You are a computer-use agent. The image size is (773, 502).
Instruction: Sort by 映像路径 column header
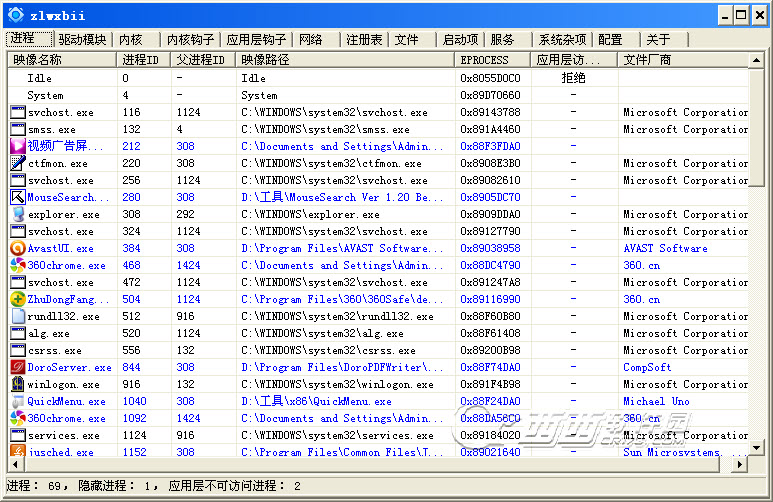click(x=345, y=60)
